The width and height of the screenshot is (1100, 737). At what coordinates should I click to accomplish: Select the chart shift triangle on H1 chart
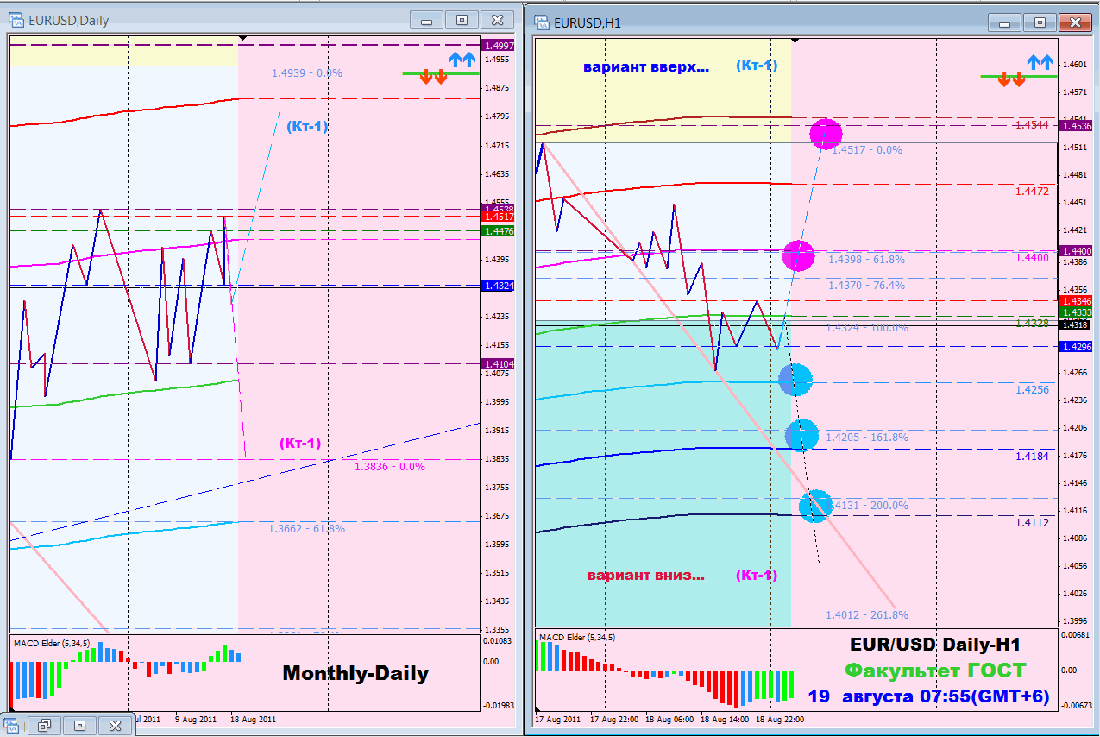coord(795,40)
